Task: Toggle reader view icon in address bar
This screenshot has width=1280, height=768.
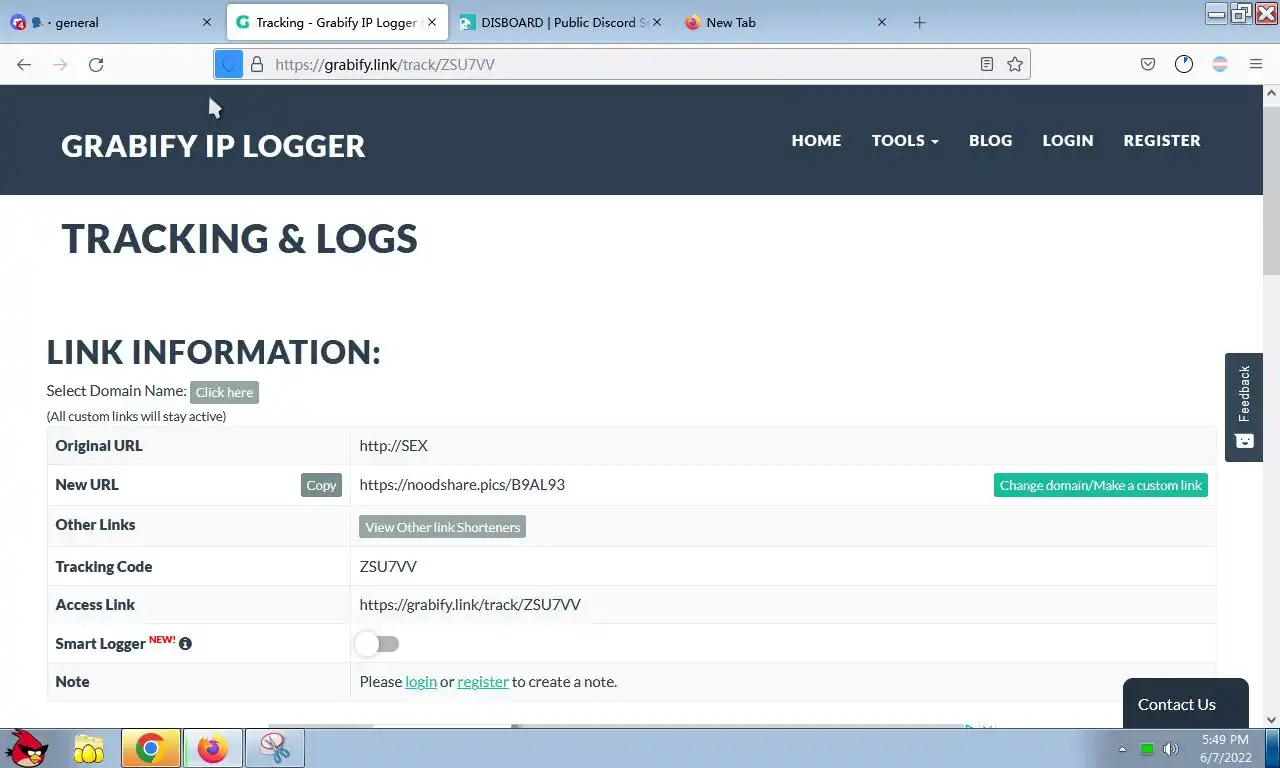Action: click(x=987, y=64)
